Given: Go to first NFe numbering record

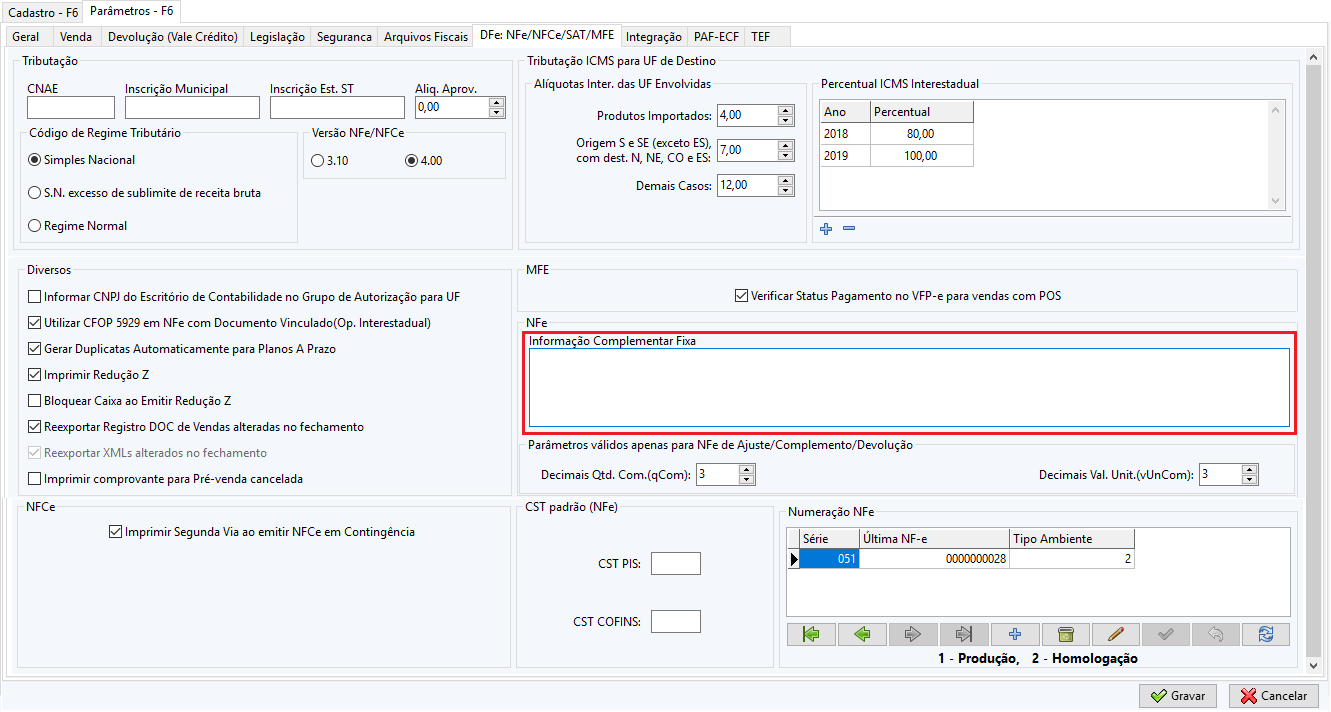Looking at the screenshot, I should [811, 634].
